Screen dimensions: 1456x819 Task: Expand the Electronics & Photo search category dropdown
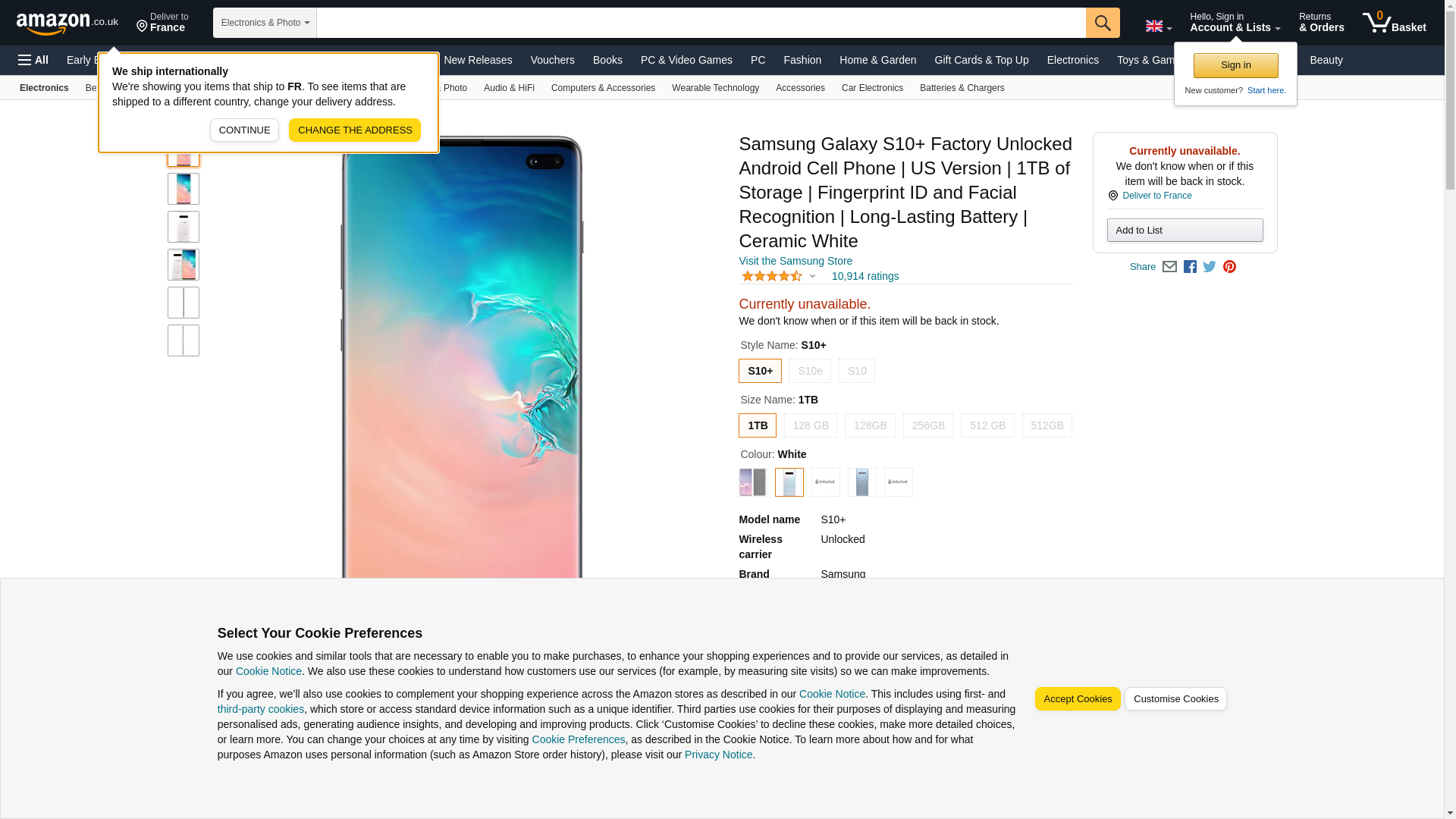[x=265, y=23]
